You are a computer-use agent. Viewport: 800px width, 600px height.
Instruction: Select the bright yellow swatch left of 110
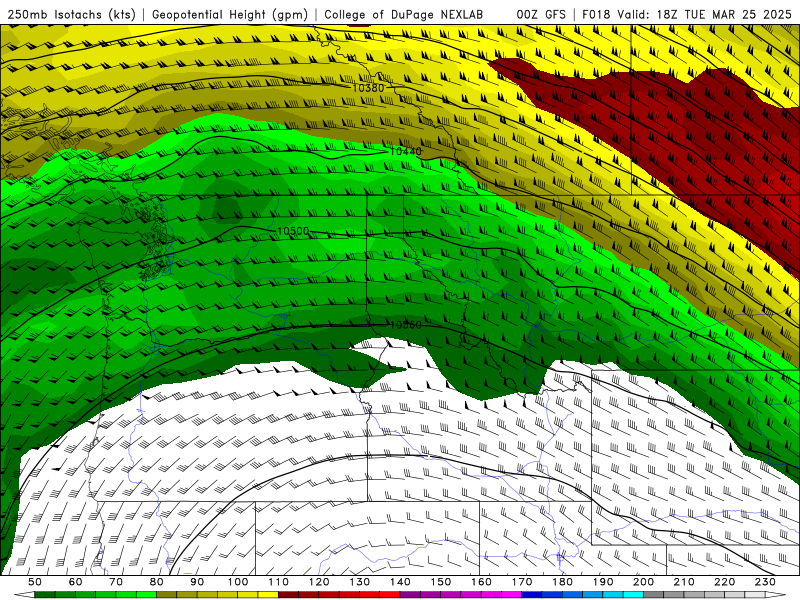pos(268,595)
